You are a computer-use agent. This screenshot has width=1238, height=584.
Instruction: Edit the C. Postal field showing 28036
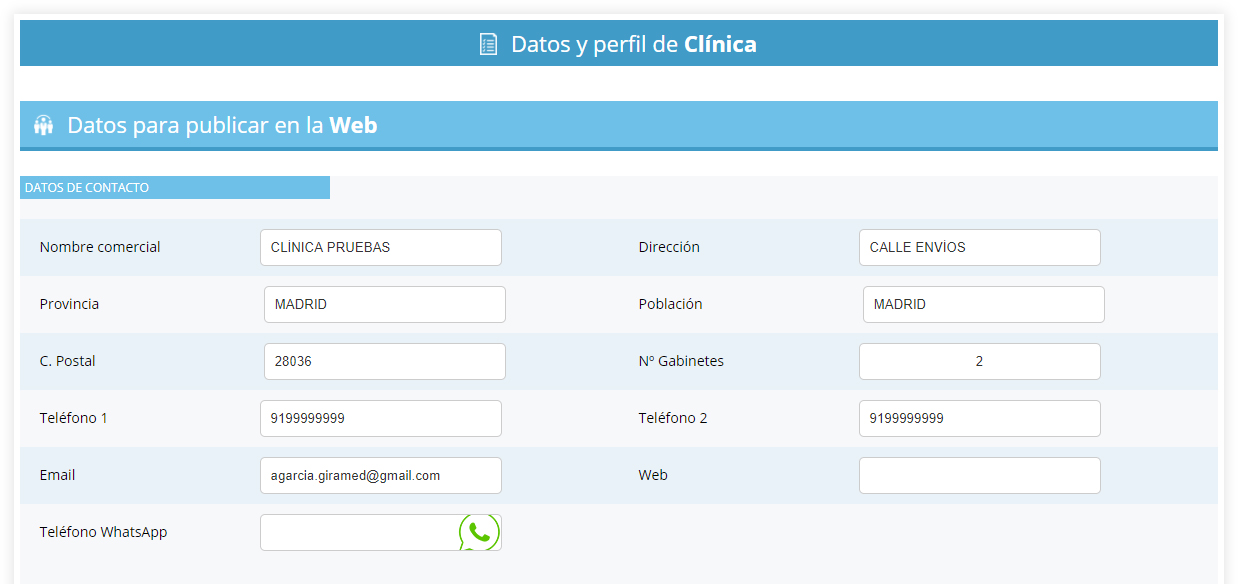(x=384, y=361)
